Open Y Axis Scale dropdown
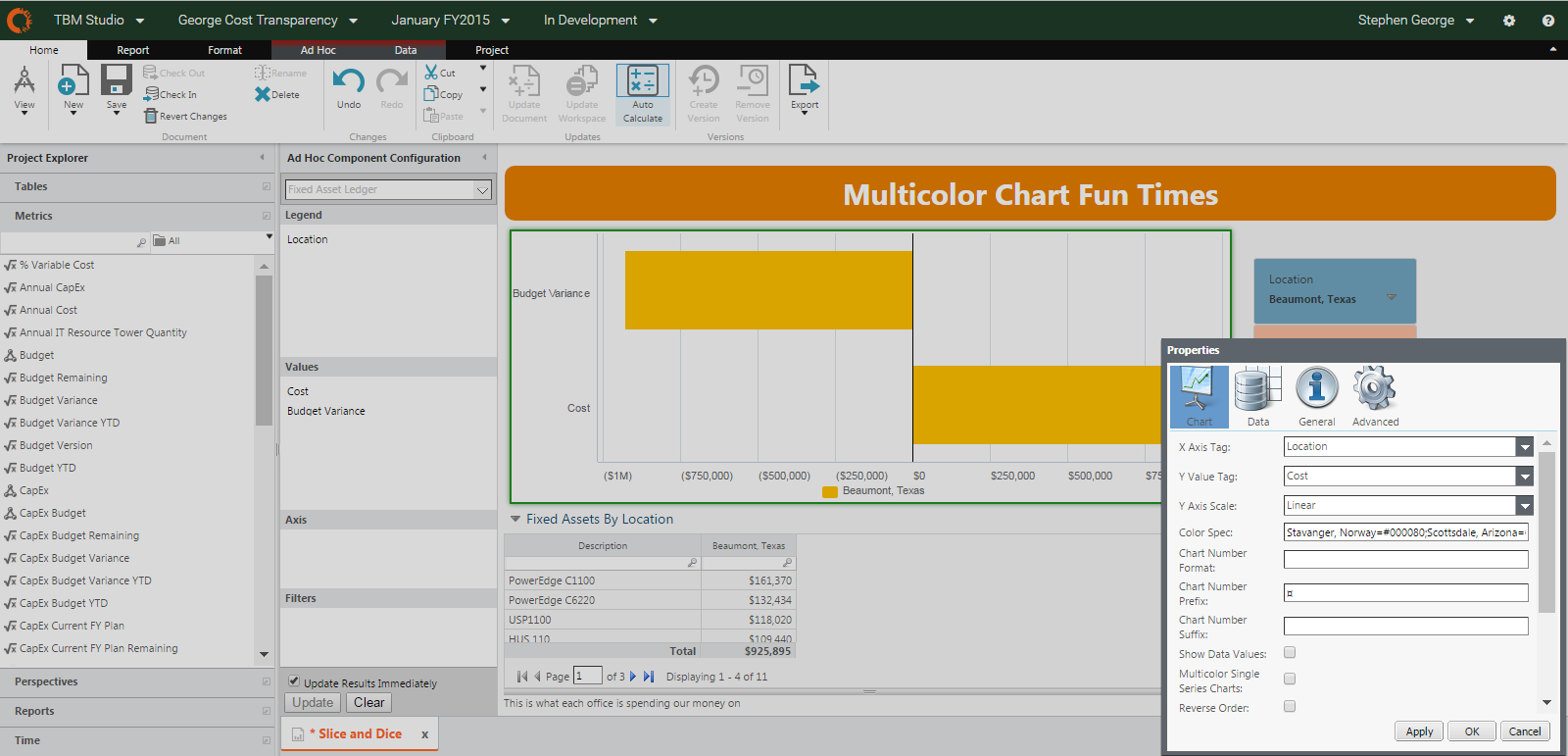Screen dimensions: 1568x756 coord(1524,506)
